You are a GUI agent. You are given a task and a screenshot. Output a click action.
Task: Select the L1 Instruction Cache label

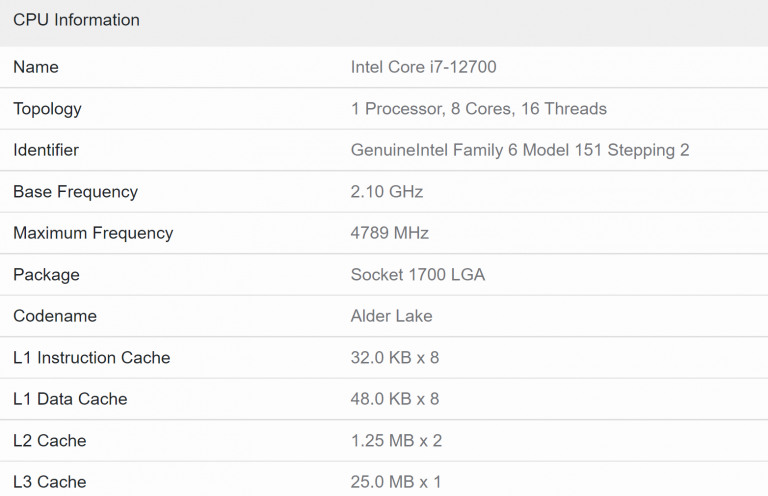pos(92,358)
